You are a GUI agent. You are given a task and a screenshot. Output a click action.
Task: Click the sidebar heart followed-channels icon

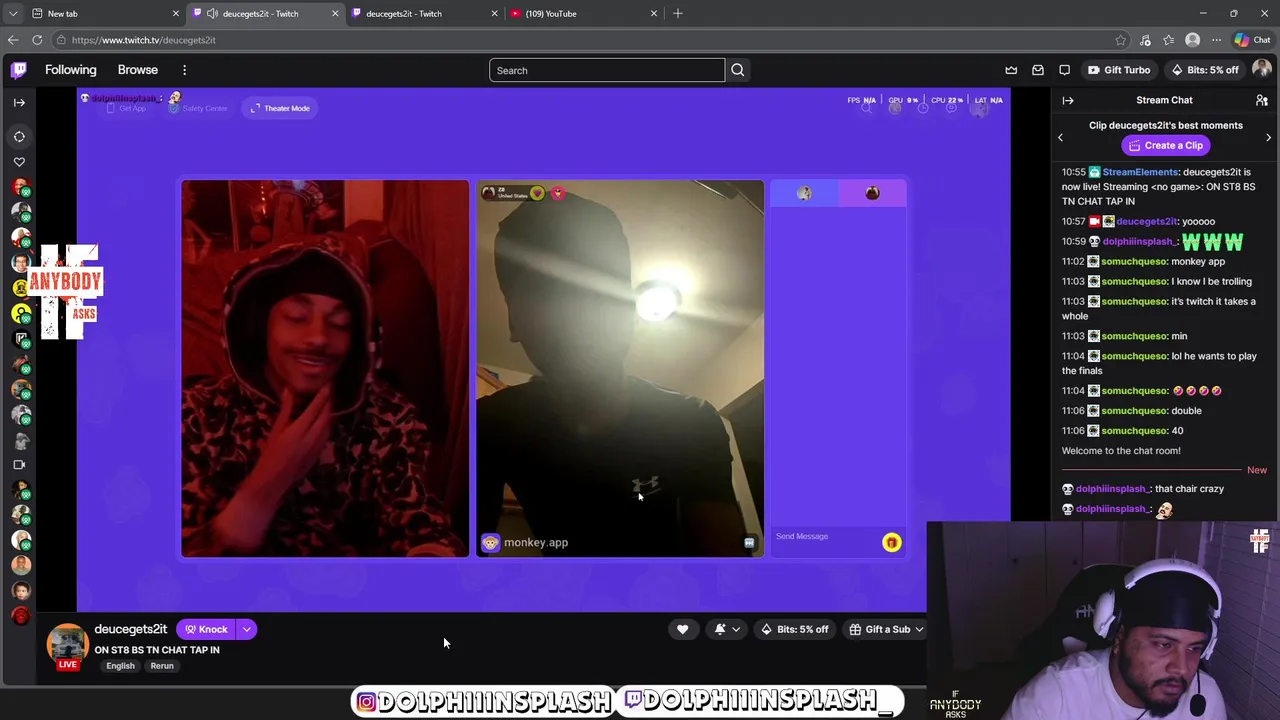coord(19,162)
